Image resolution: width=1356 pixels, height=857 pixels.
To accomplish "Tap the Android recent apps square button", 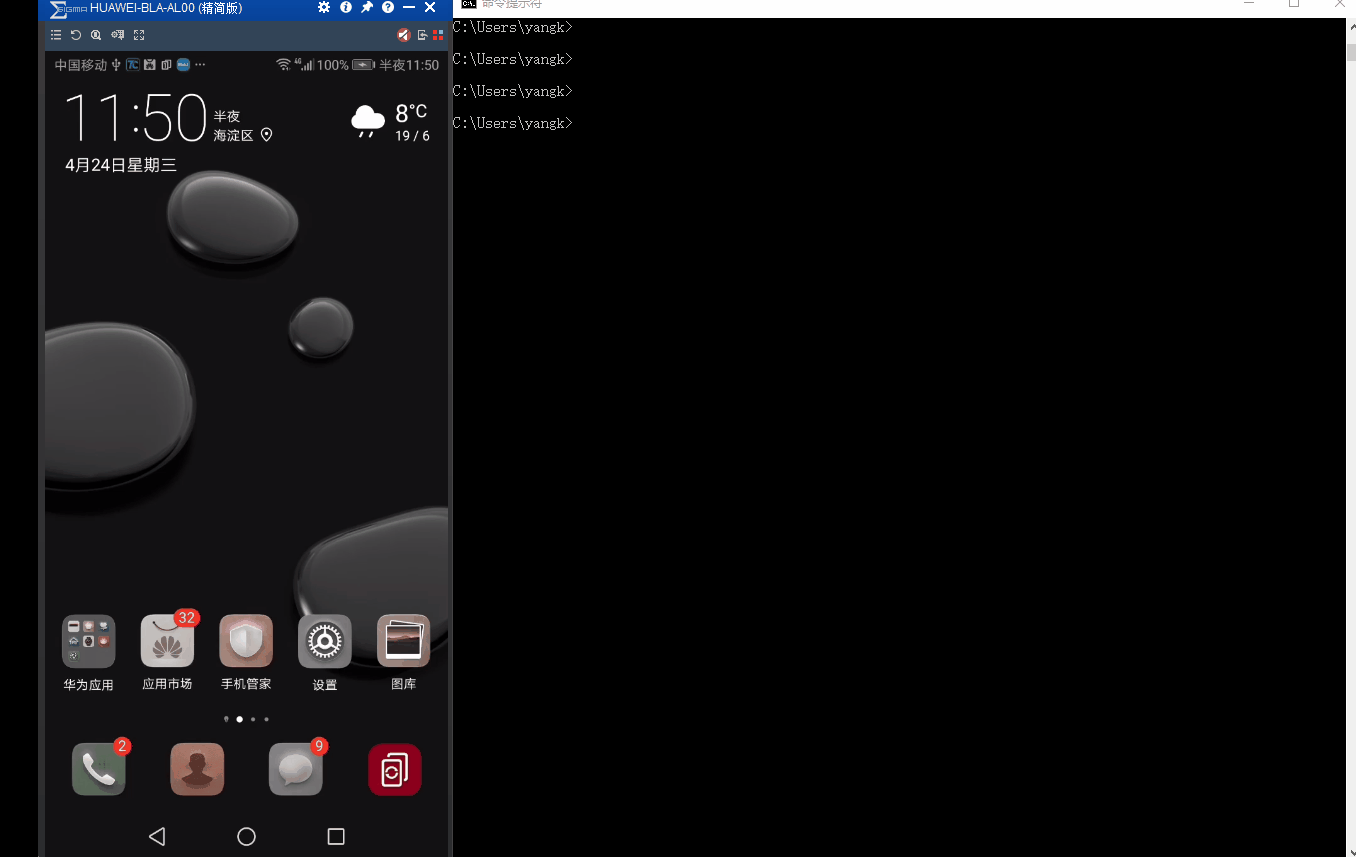I will 336,836.
